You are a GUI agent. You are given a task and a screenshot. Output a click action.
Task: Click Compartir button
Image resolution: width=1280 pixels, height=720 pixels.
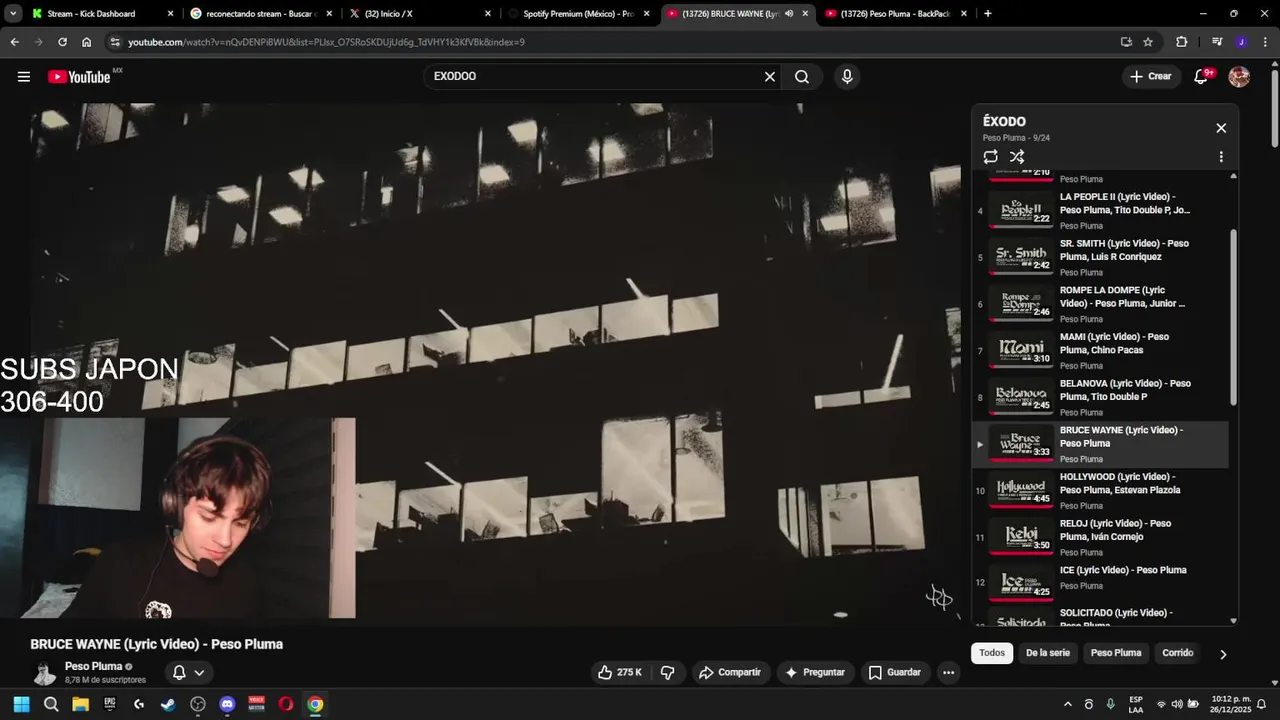(x=729, y=672)
